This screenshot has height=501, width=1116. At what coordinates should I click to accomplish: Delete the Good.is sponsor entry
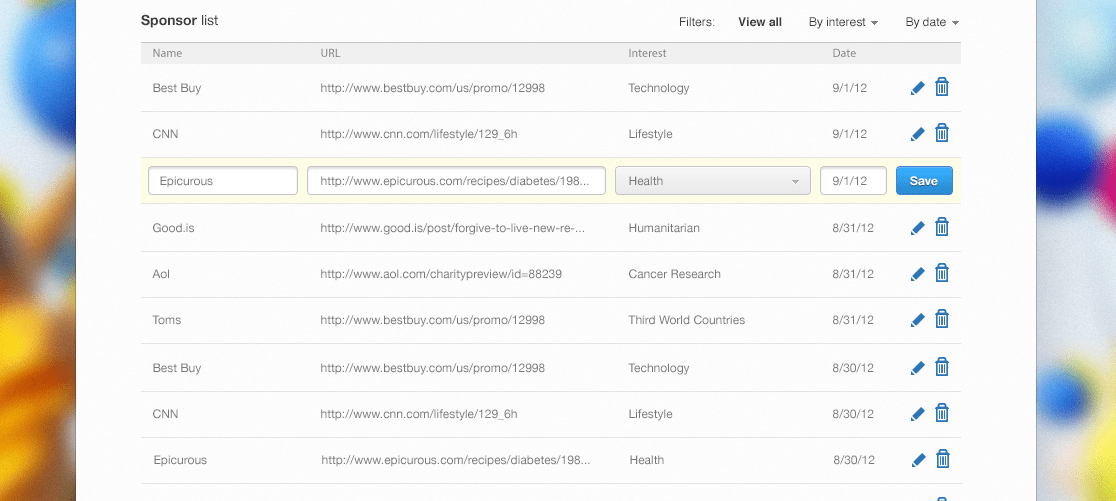click(942, 226)
